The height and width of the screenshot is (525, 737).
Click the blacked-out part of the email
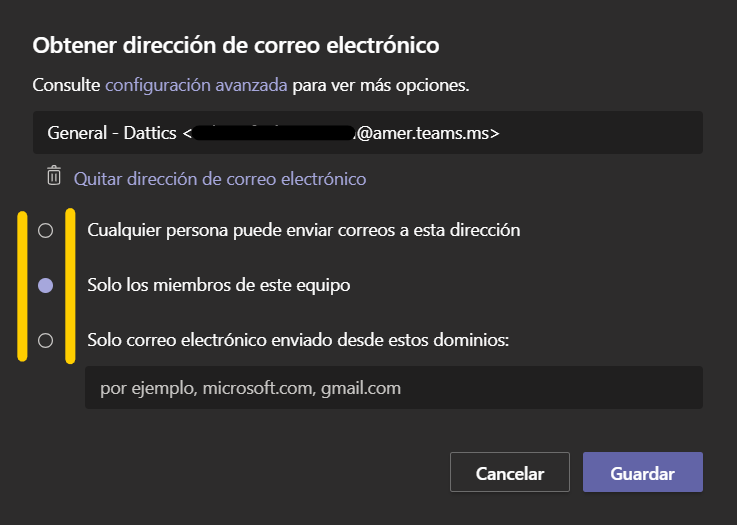pos(275,132)
